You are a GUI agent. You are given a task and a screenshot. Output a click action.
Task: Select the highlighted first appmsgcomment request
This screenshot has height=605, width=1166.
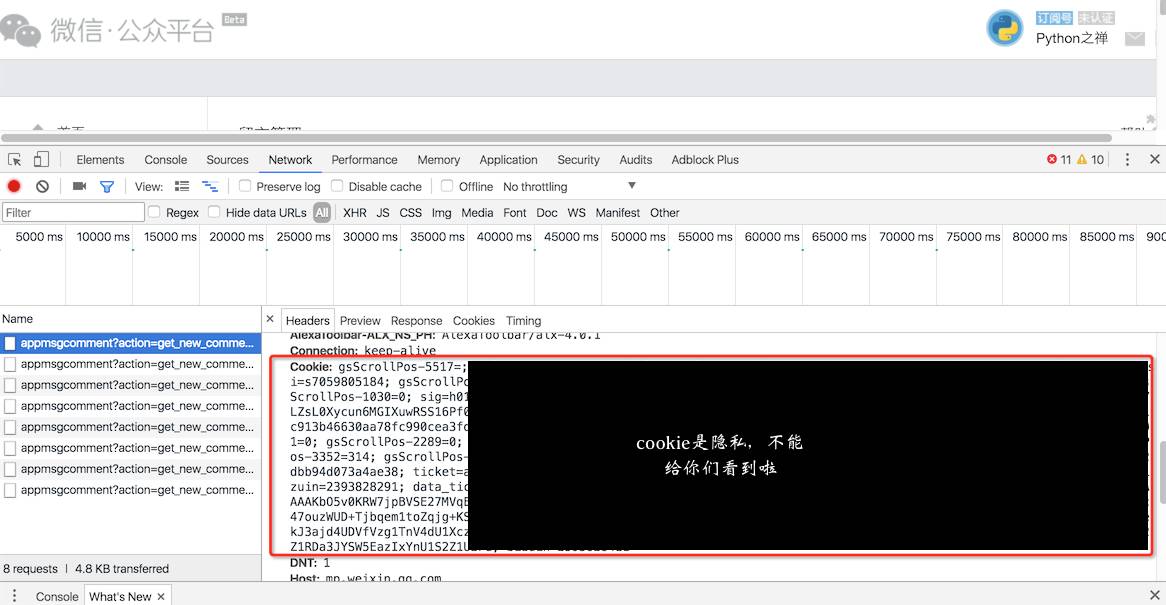(x=131, y=343)
